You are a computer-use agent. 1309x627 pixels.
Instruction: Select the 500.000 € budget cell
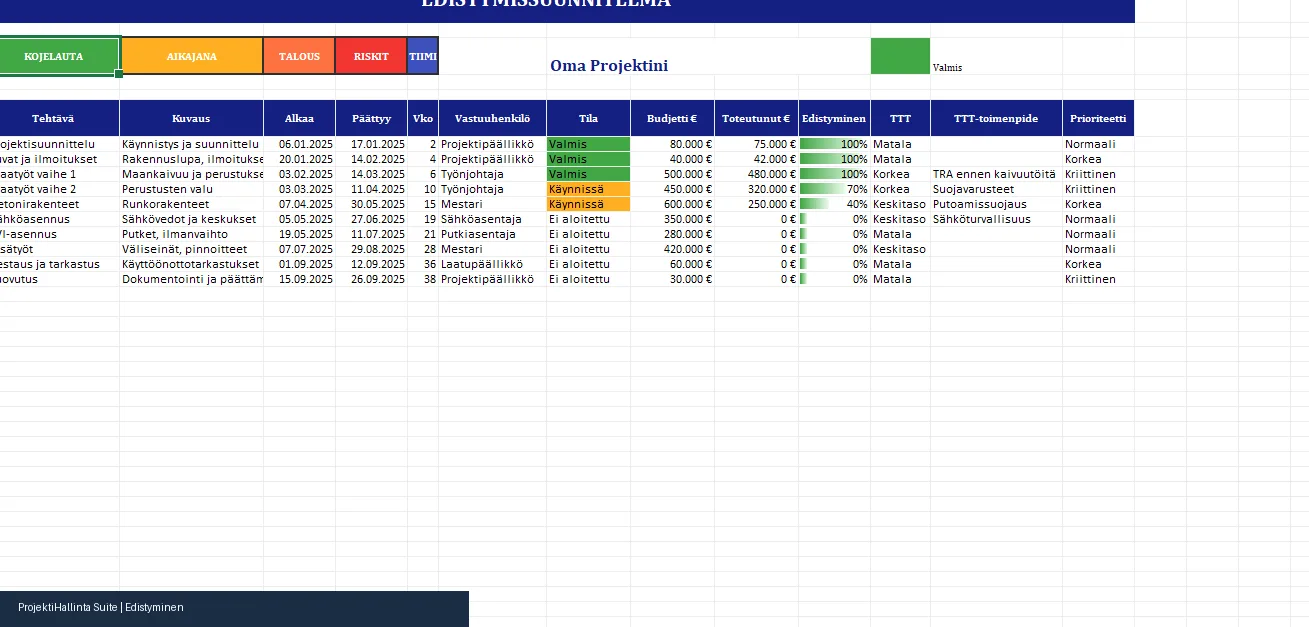(672, 174)
